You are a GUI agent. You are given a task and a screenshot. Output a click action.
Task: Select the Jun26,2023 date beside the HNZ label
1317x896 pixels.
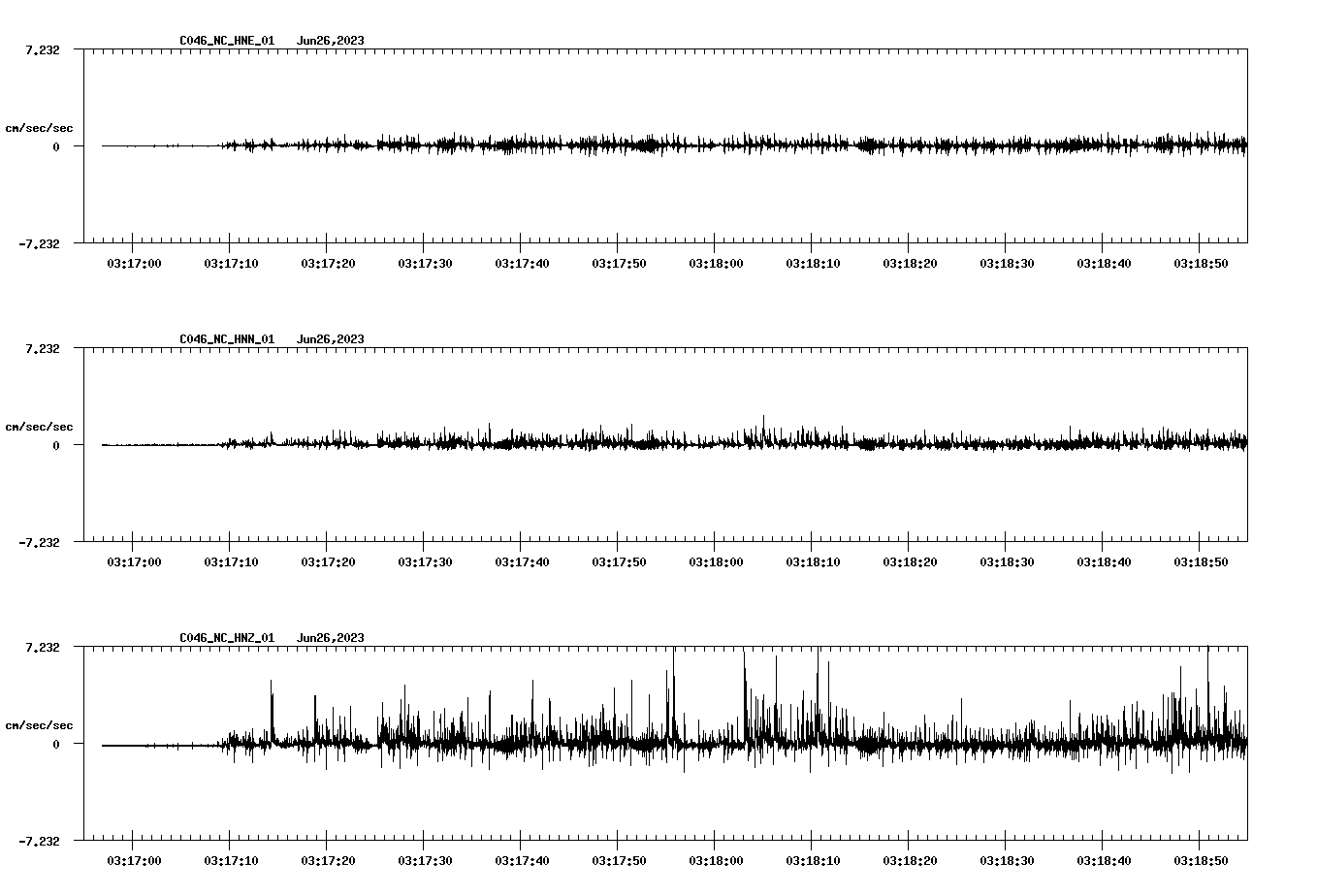click(x=330, y=637)
